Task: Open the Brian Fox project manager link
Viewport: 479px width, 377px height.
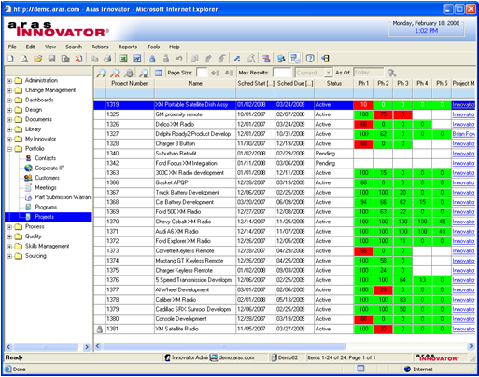Action: (463, 134)
